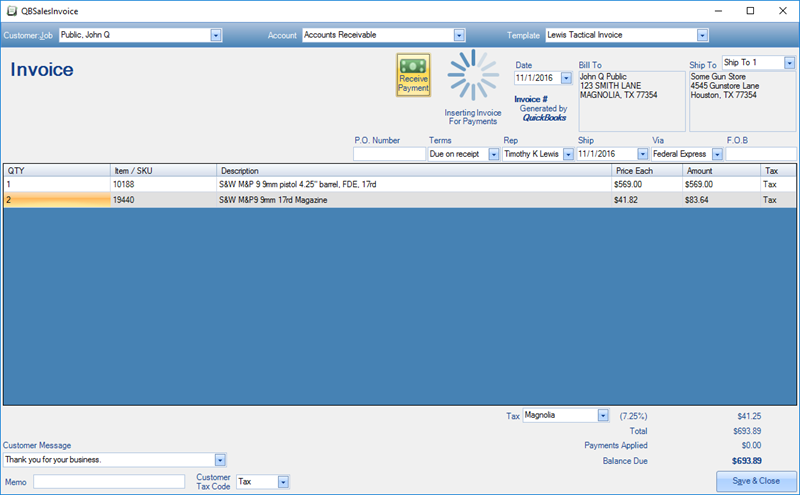Select the item cell 10188

pos(163,184)
